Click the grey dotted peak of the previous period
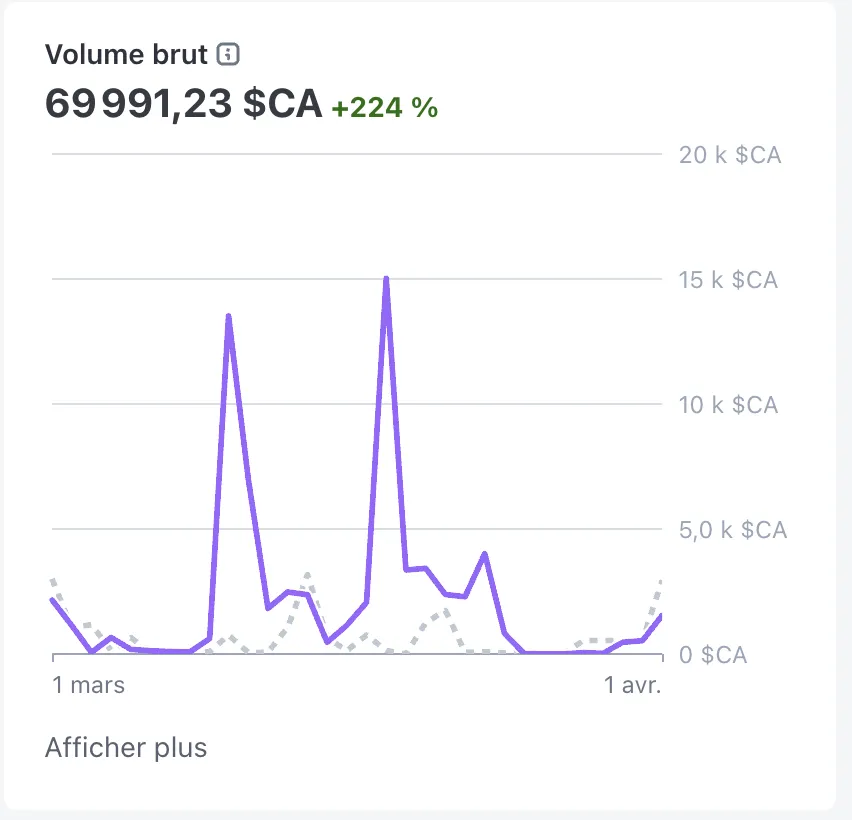The height and width of the screenshot is (820, 852). click(308, 575)
